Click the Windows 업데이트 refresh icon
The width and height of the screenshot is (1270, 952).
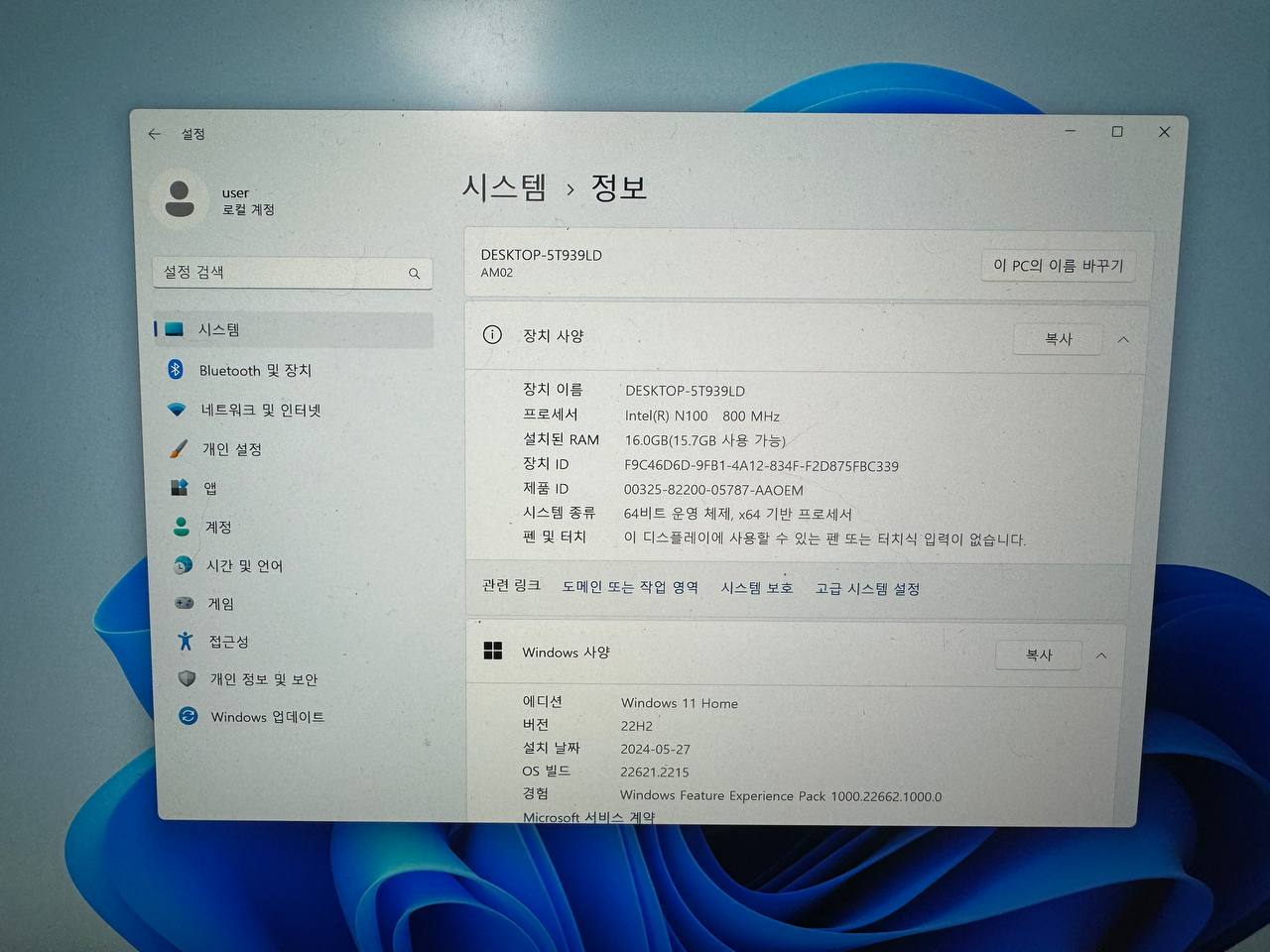[x=189, y=716]
